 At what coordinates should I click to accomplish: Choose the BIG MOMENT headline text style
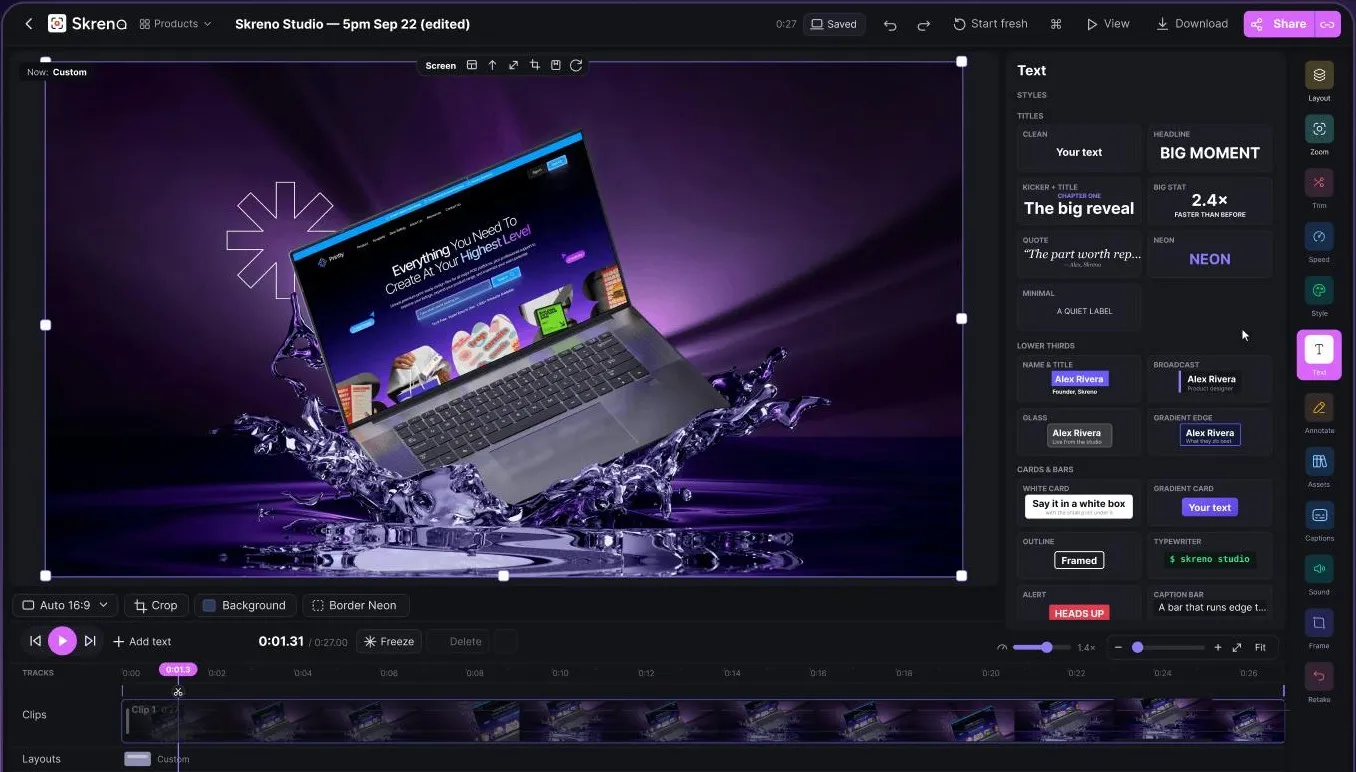point(1210,148)
